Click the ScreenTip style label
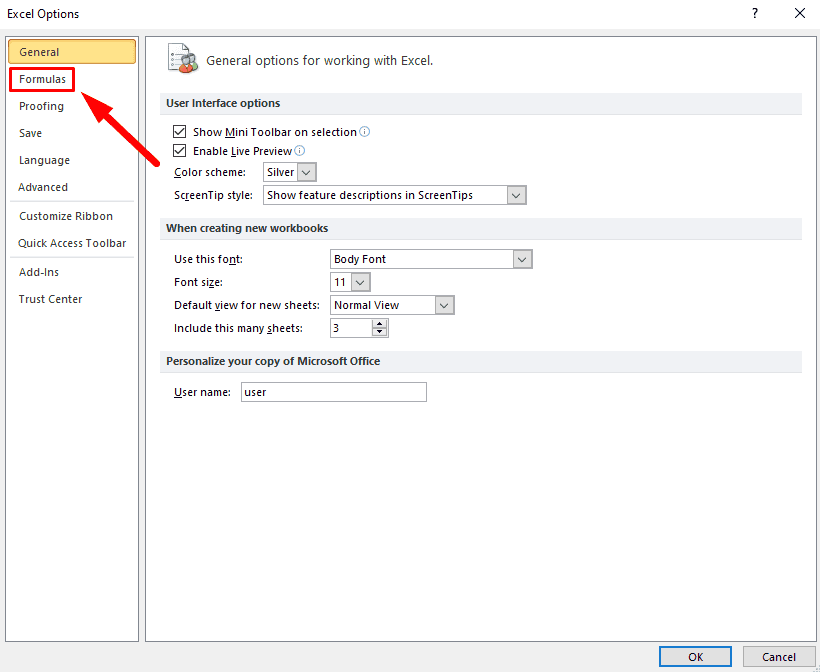The height and width of the screenshot is (672, 820). click(x=213, y=195)
